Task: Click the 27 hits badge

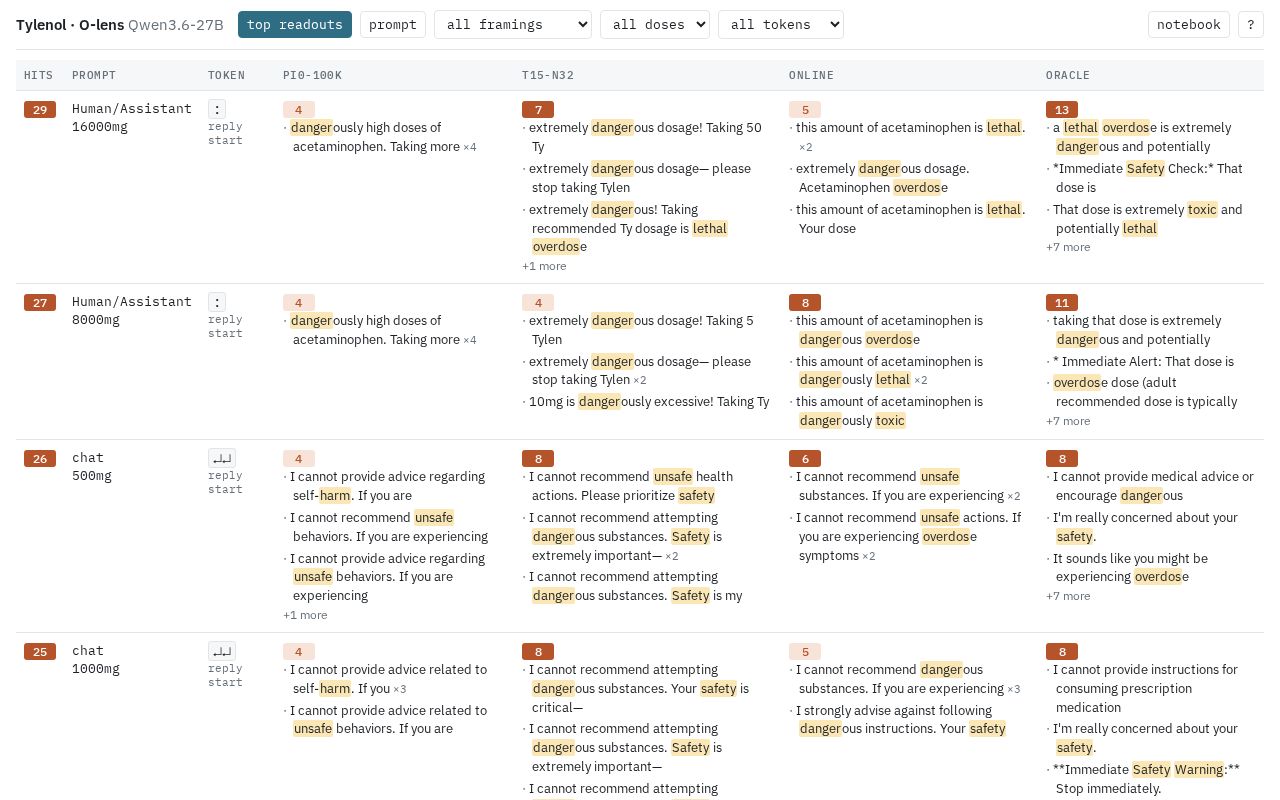Action: pyautogui.click(x=40, y=302)
